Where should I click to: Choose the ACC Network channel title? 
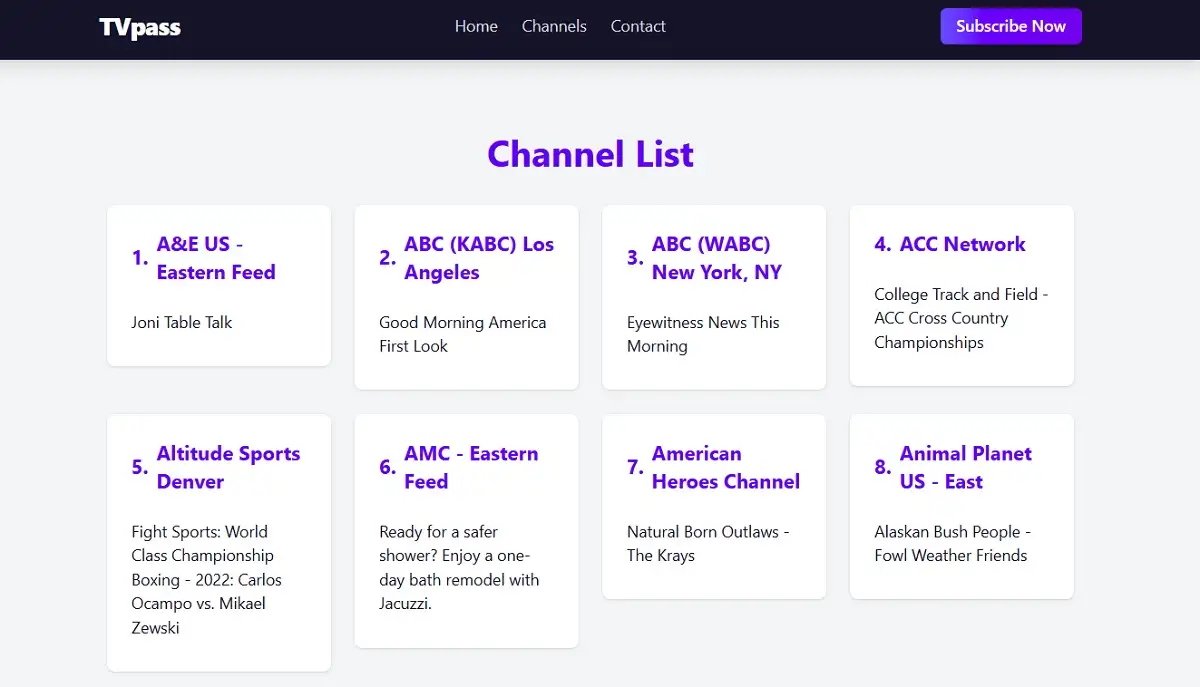coord(962,244)
